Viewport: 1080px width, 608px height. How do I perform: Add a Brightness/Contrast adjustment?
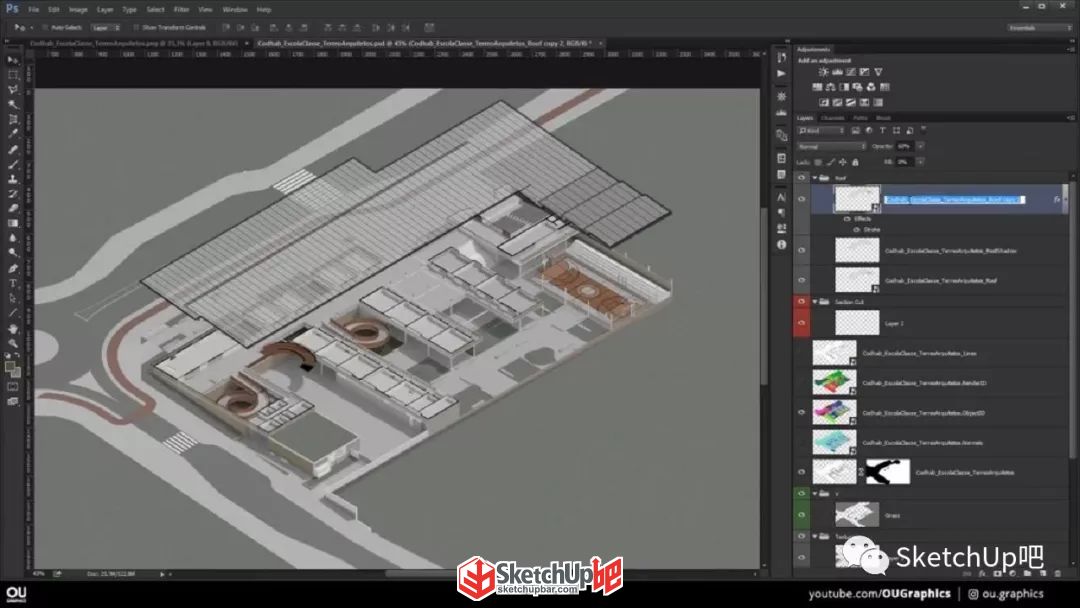[824, 72]
